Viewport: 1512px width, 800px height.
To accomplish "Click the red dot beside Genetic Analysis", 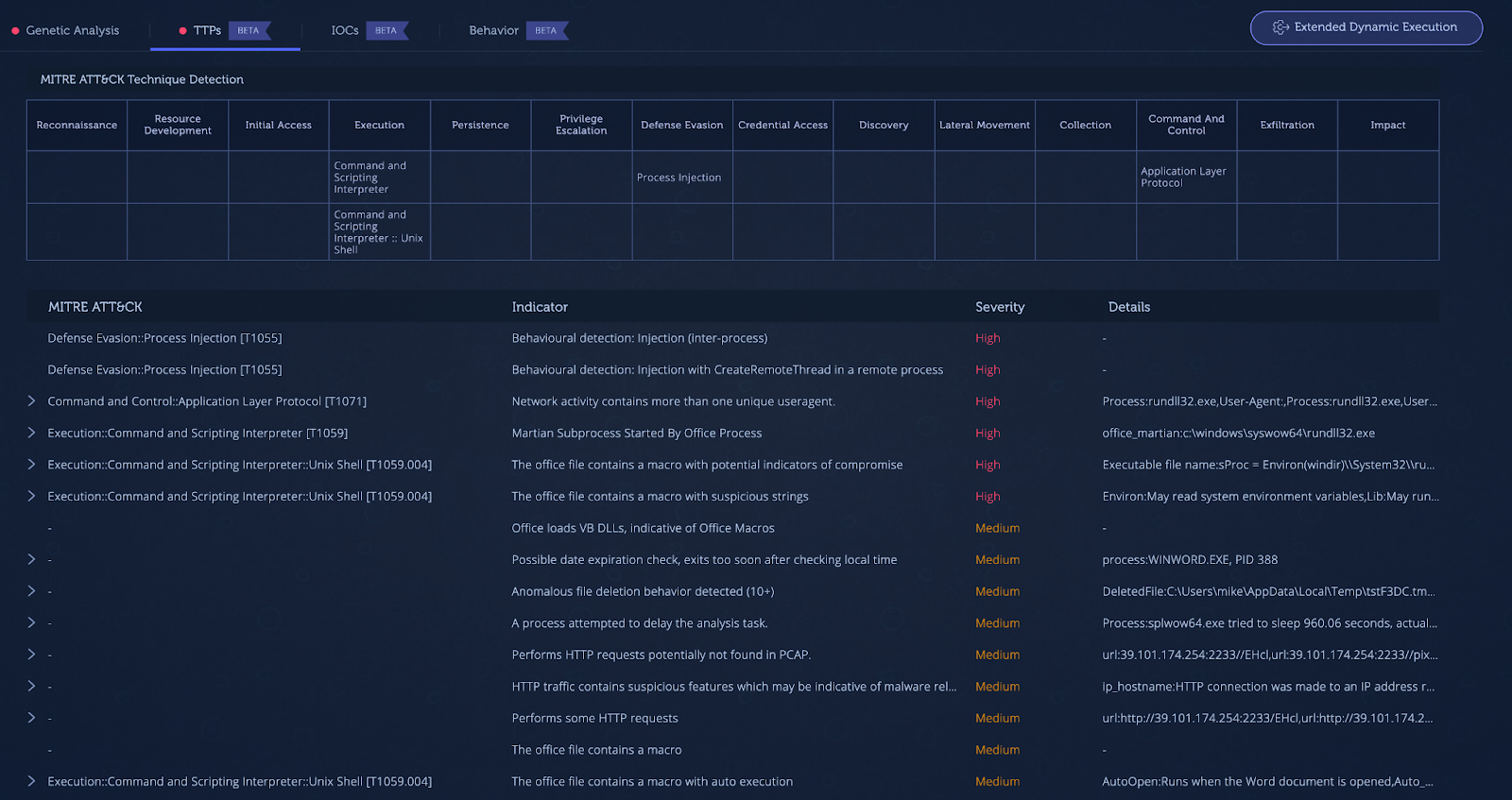I will point(15,31).
